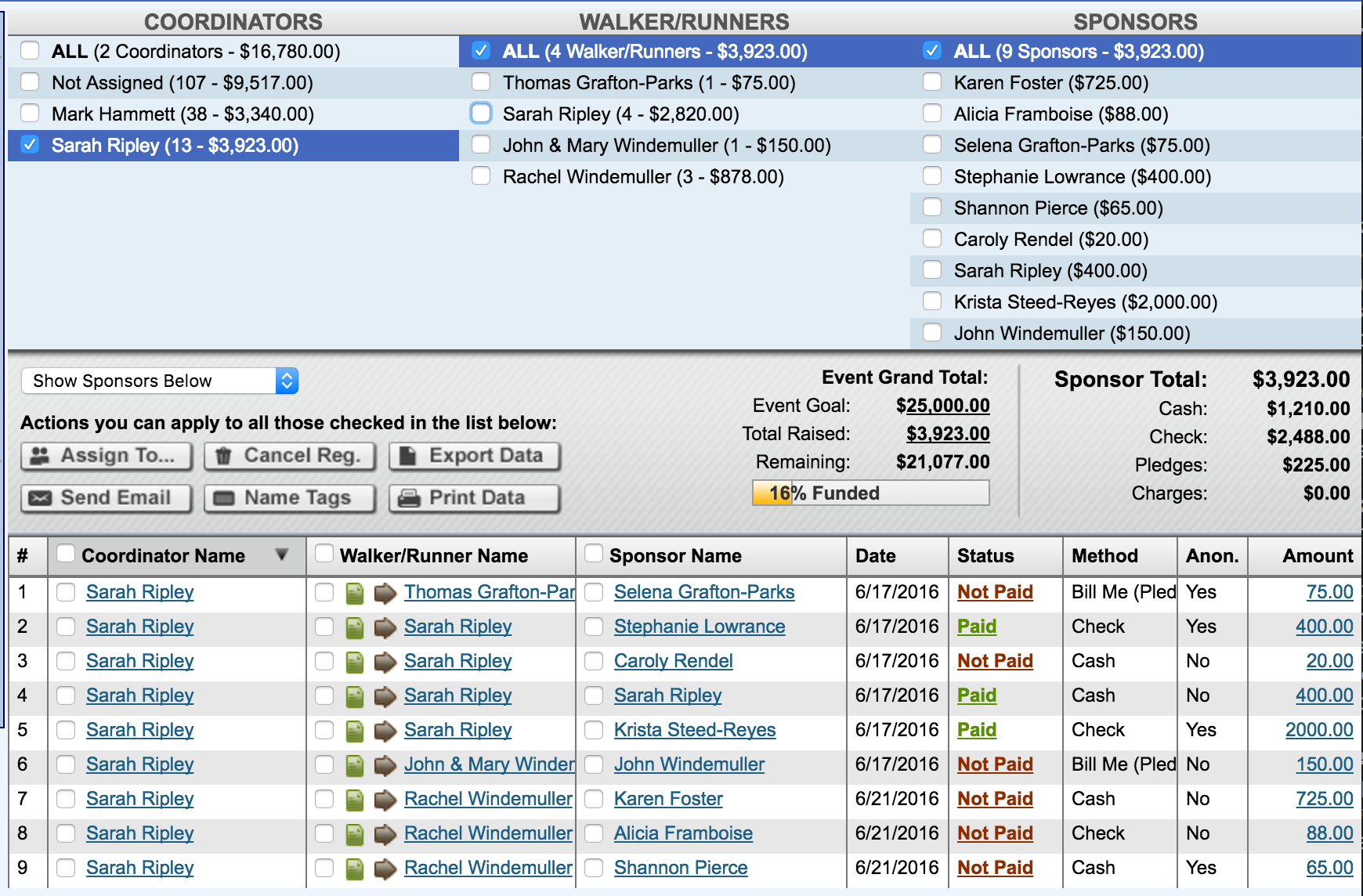Check the Shannon Pierce ($65.00) sponsor checkbox

932,208
